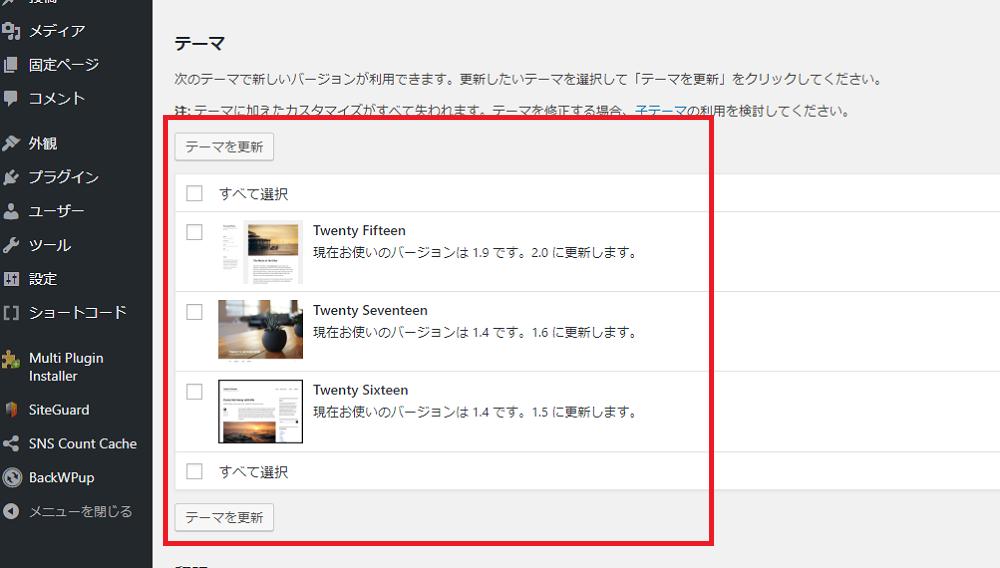This screenshot has width=1000, height=568.
Task: Click the SNS Count Cache share icon
Action: pyautogui.click(x=11, y=444)
